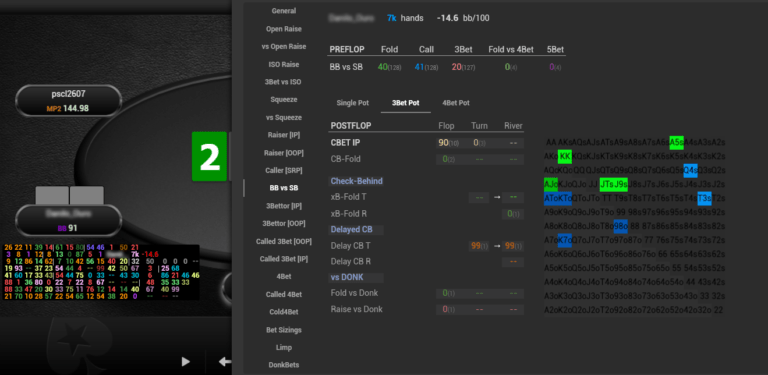Open the Limp section

tap(284, 348)
